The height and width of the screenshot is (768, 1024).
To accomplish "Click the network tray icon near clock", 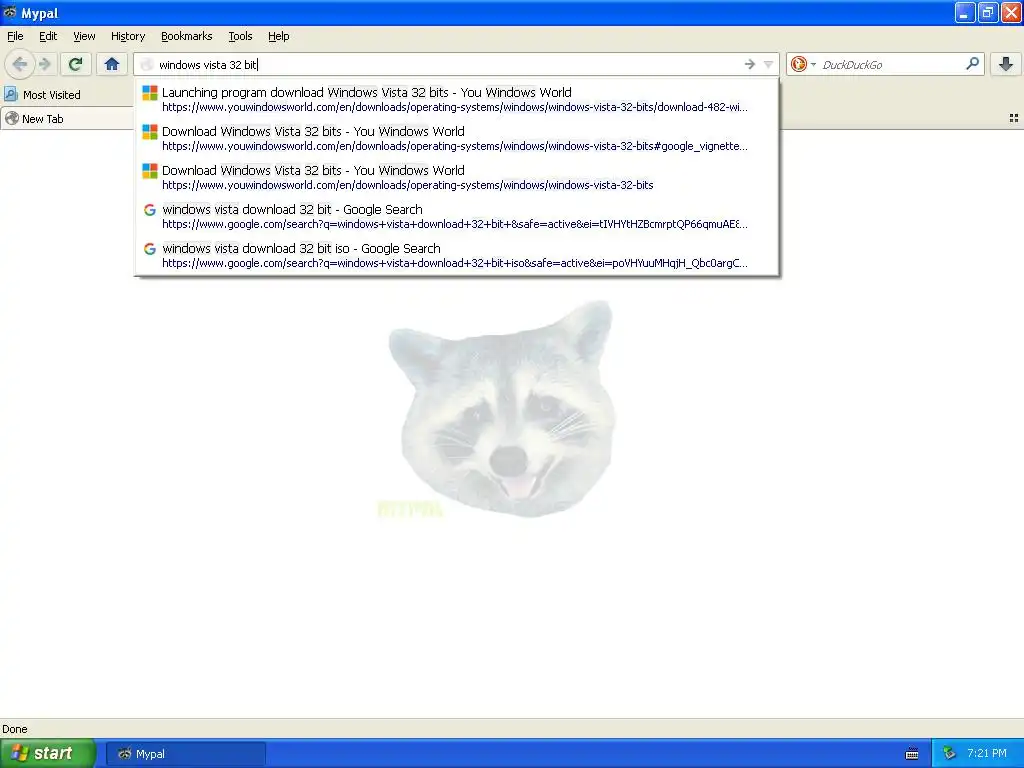I will 950,754.
